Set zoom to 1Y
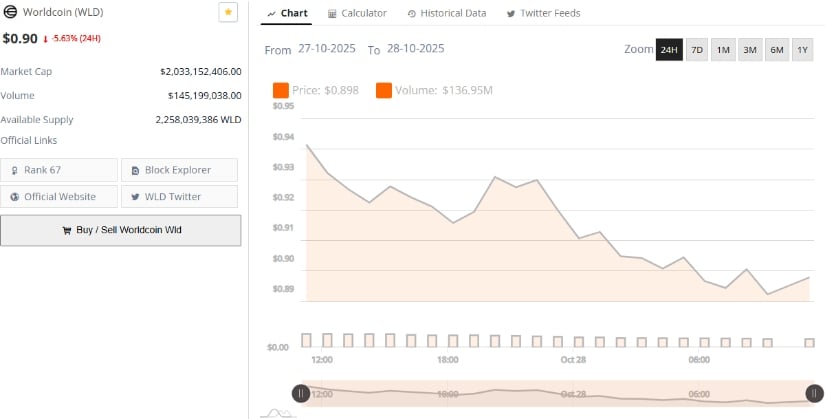This screenshot has width=825, height=419. click(x=802, y=49)
